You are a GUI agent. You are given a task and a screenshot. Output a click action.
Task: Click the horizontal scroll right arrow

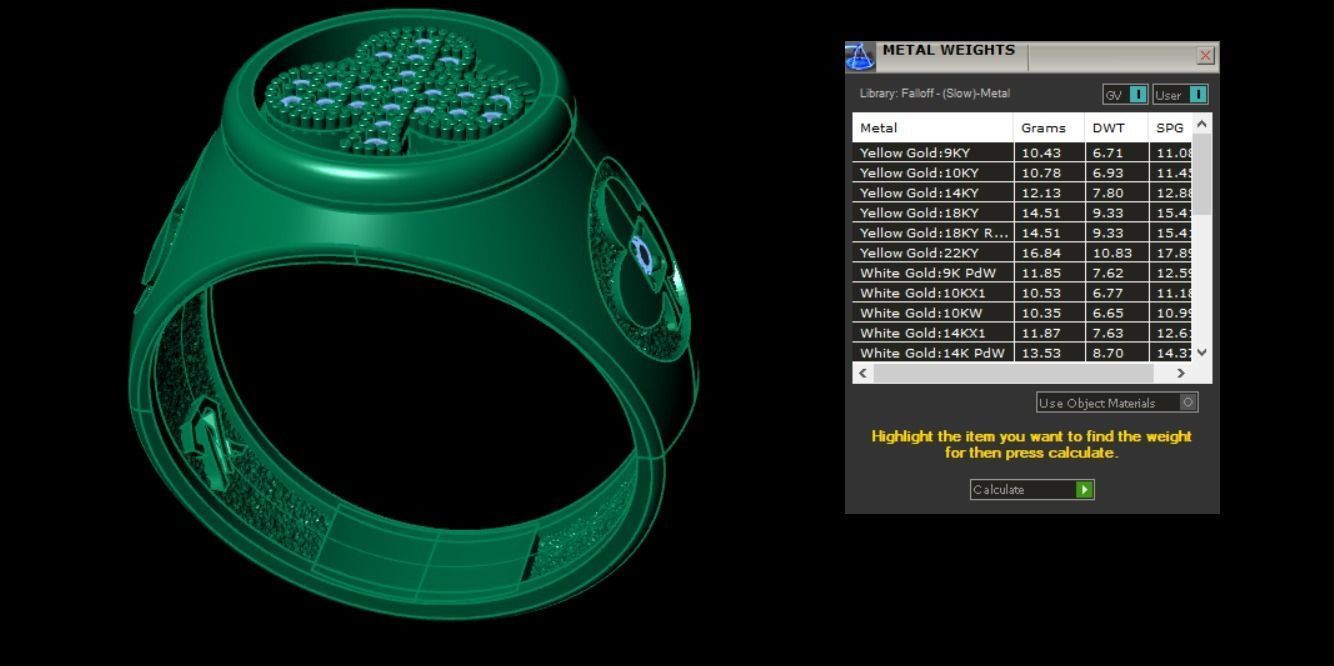point(1181,373)
